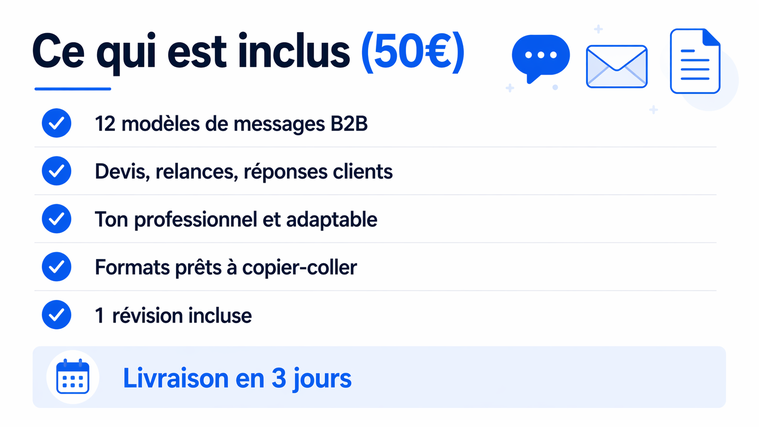Select "Devis, relances, réponses clients" line
The image size is (759, 427).
click(x=243, y=172)
